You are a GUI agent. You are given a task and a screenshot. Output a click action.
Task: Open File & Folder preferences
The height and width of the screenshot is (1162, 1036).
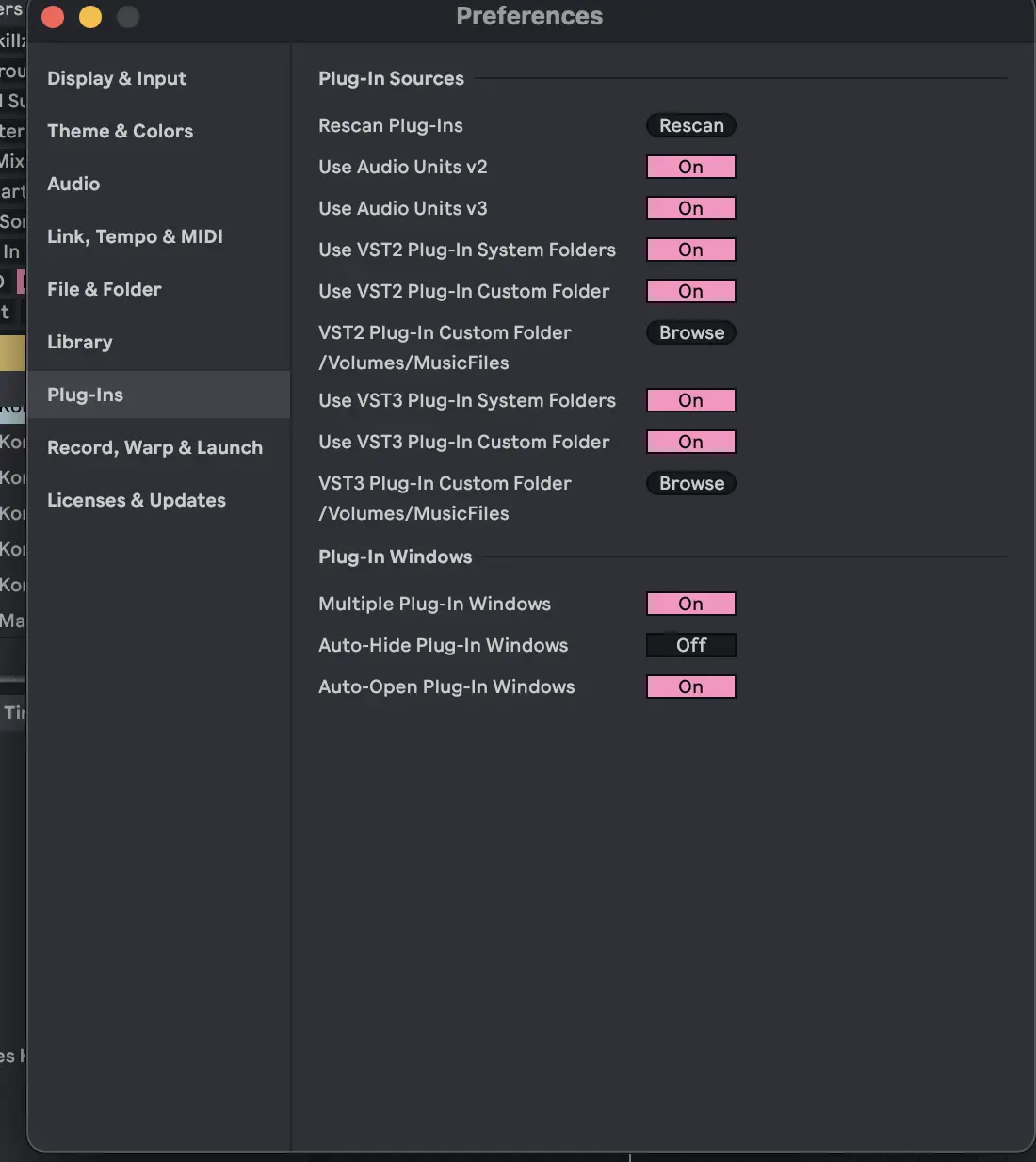tap(105, 289)
